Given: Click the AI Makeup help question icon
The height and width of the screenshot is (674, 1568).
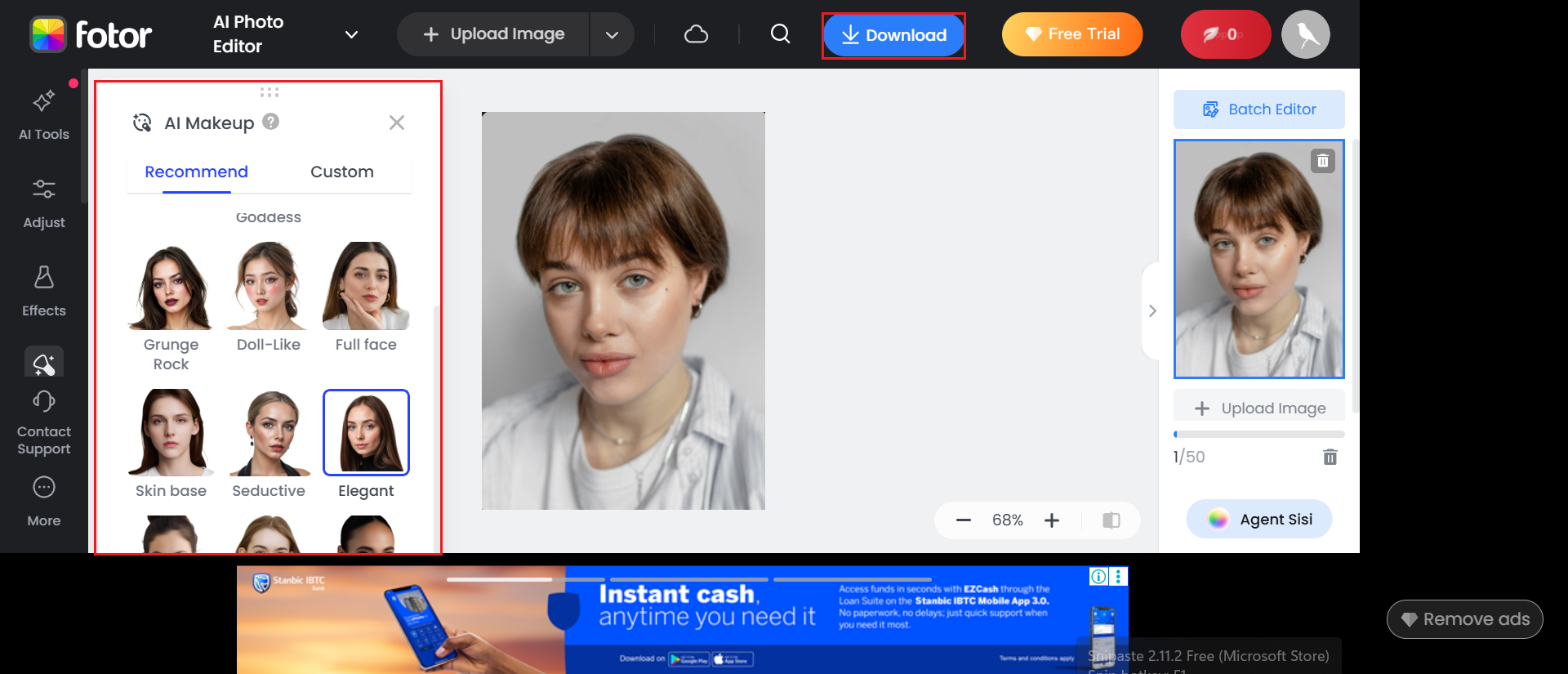Looking at the screenshot, I should pos(271,122).
